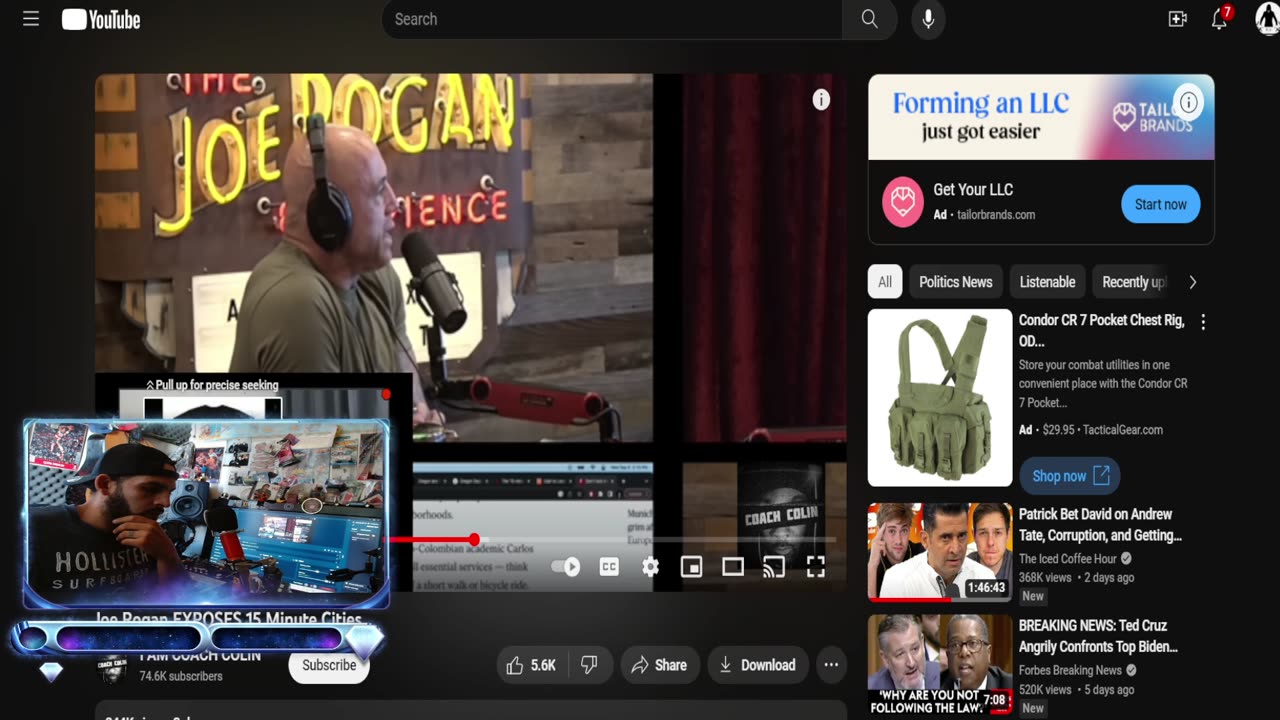Open player settings gear
Viewport: 1280px width, 720px height.
coord(650,567)
